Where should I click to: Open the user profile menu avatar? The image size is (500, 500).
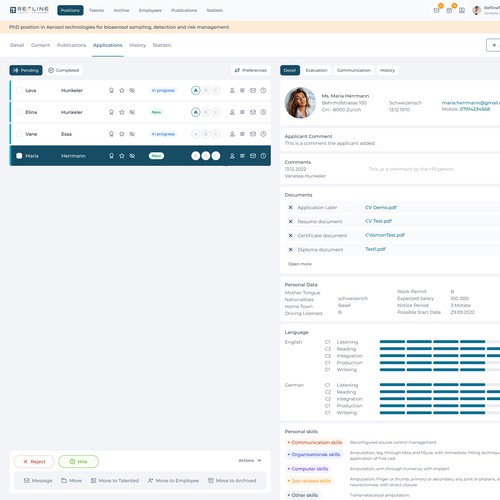point(477,10)
